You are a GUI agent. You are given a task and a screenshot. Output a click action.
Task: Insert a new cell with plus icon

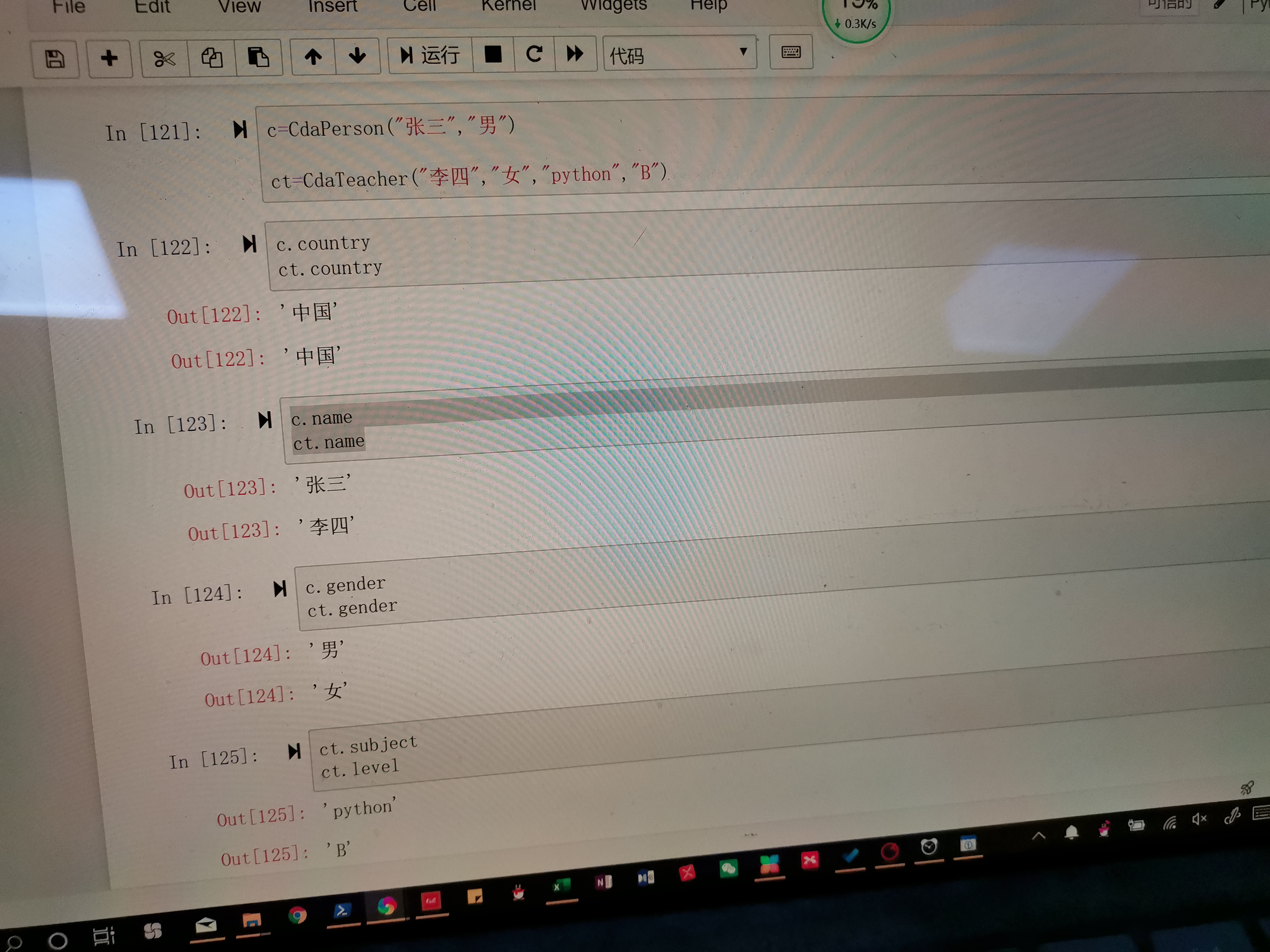pyautogui.click(x=109, y=58)
